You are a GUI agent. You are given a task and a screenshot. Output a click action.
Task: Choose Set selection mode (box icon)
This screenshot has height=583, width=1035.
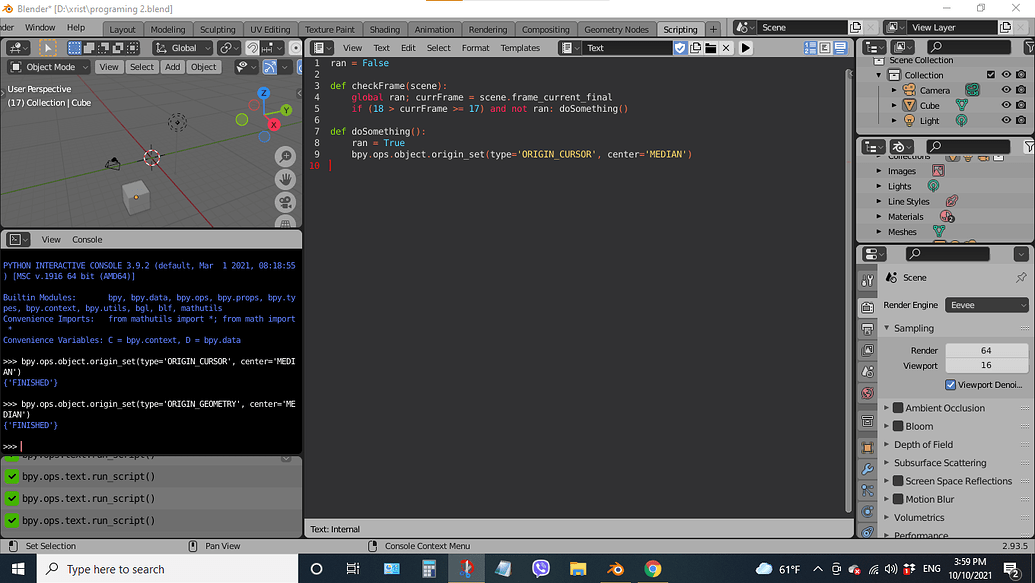coord(75,48)
